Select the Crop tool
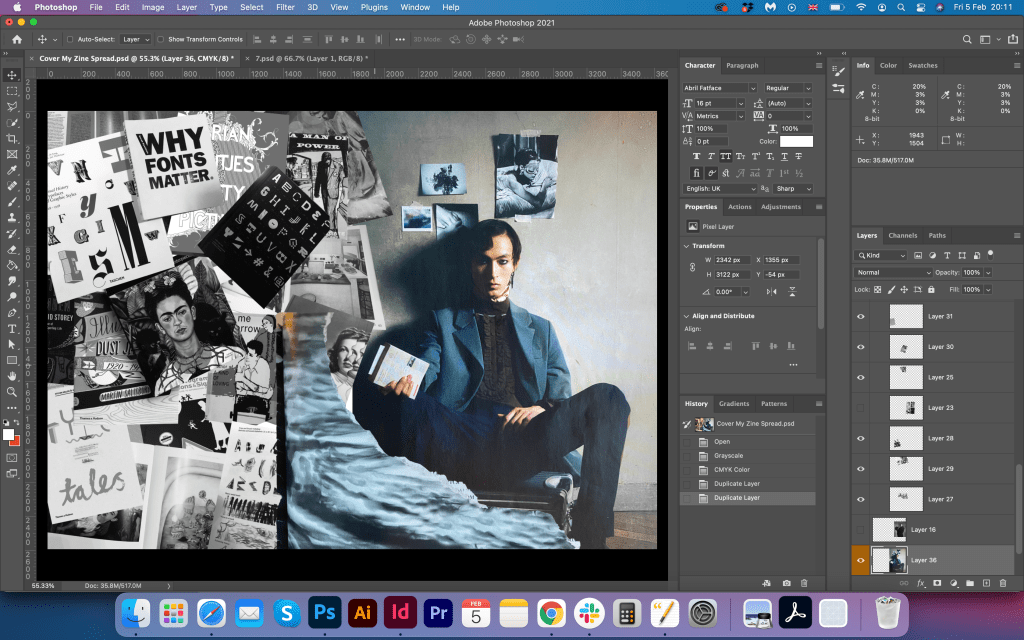Image resolution: width=1024 pixels, height=640 pixels. (x=12, y=138)
